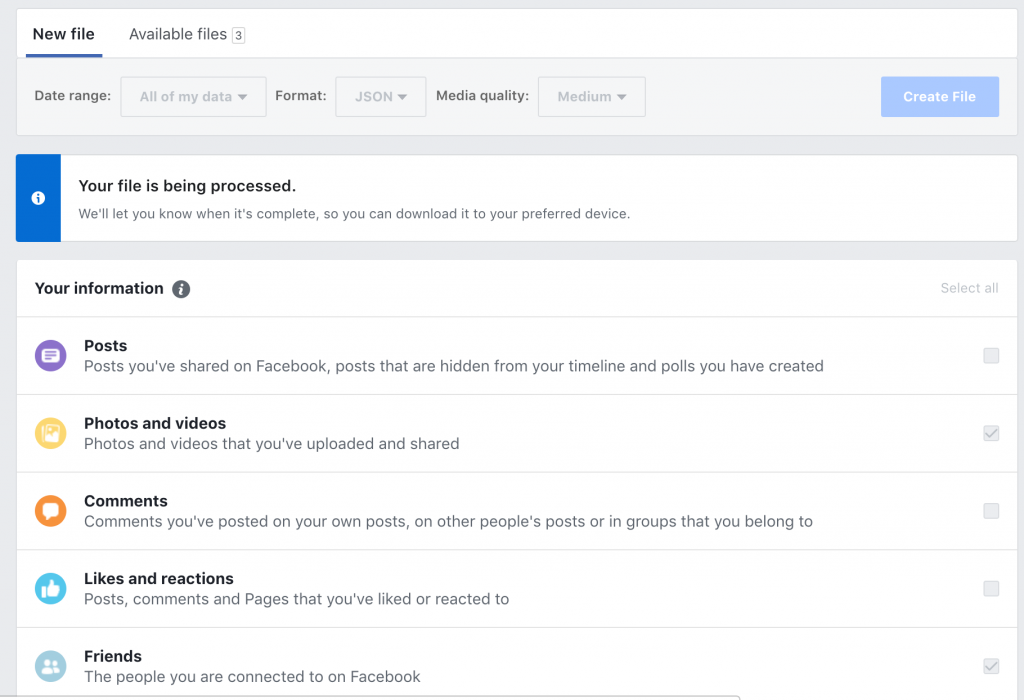This screenshot has width=1024, height=700.
Task: Uncheck the Friends checkbox
Action: 991,666
